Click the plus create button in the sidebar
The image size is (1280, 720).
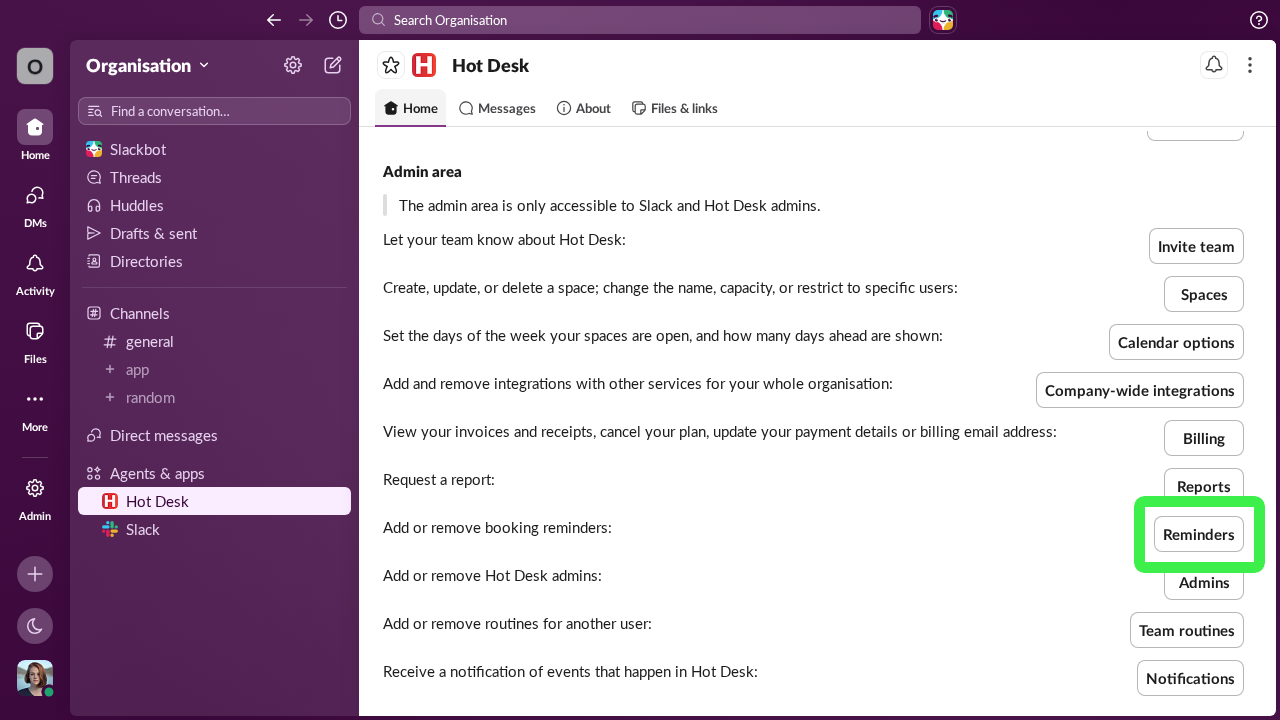click(x=35, y=574)
